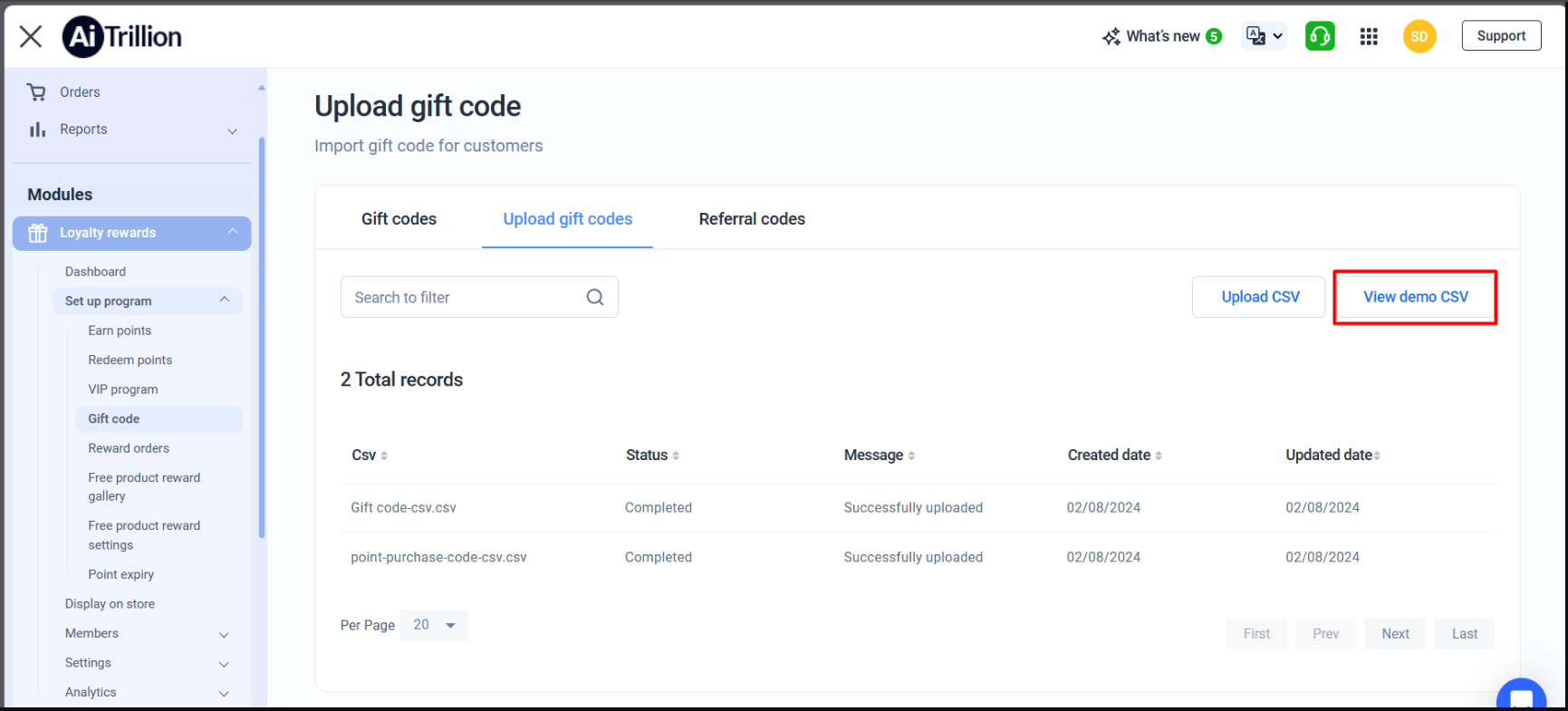The height and width of the screenshot is (711, 1568).
Task: Go to the Next page button
Action: [x=1395, y=634]
